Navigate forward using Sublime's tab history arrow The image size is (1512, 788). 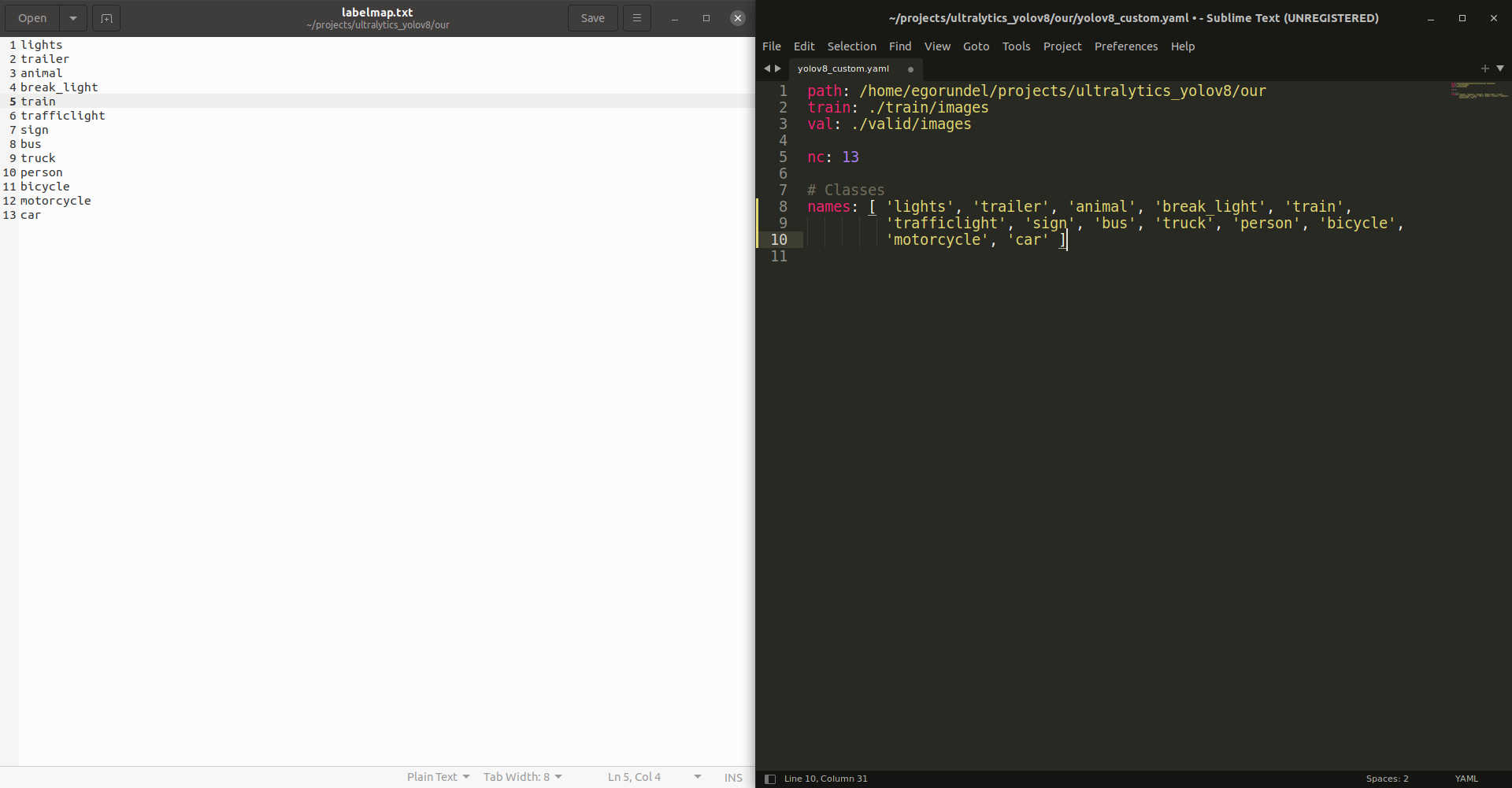tap(778, 68)
